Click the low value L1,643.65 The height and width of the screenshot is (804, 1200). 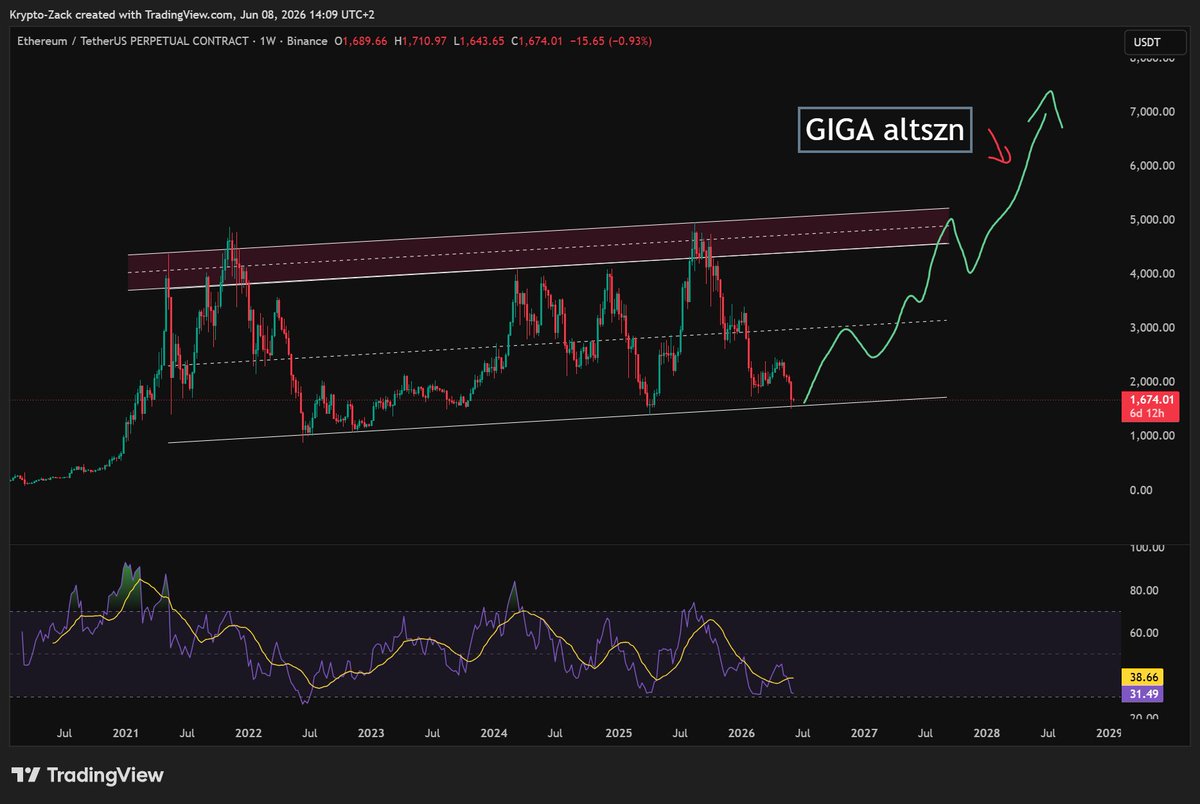coord(479,41)
